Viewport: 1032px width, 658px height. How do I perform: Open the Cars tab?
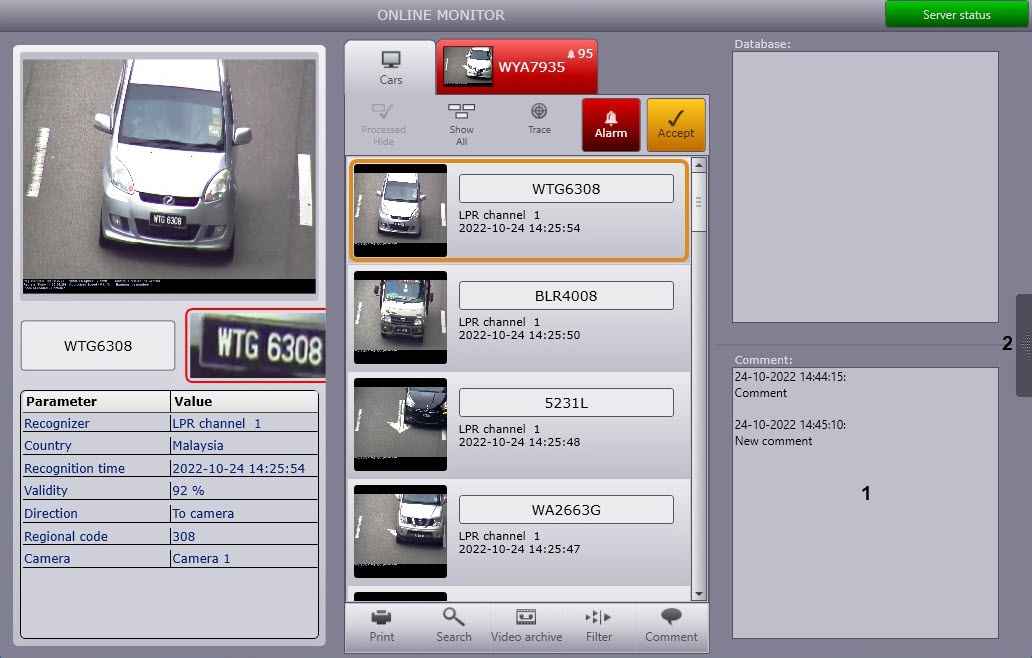pos(390,68)
